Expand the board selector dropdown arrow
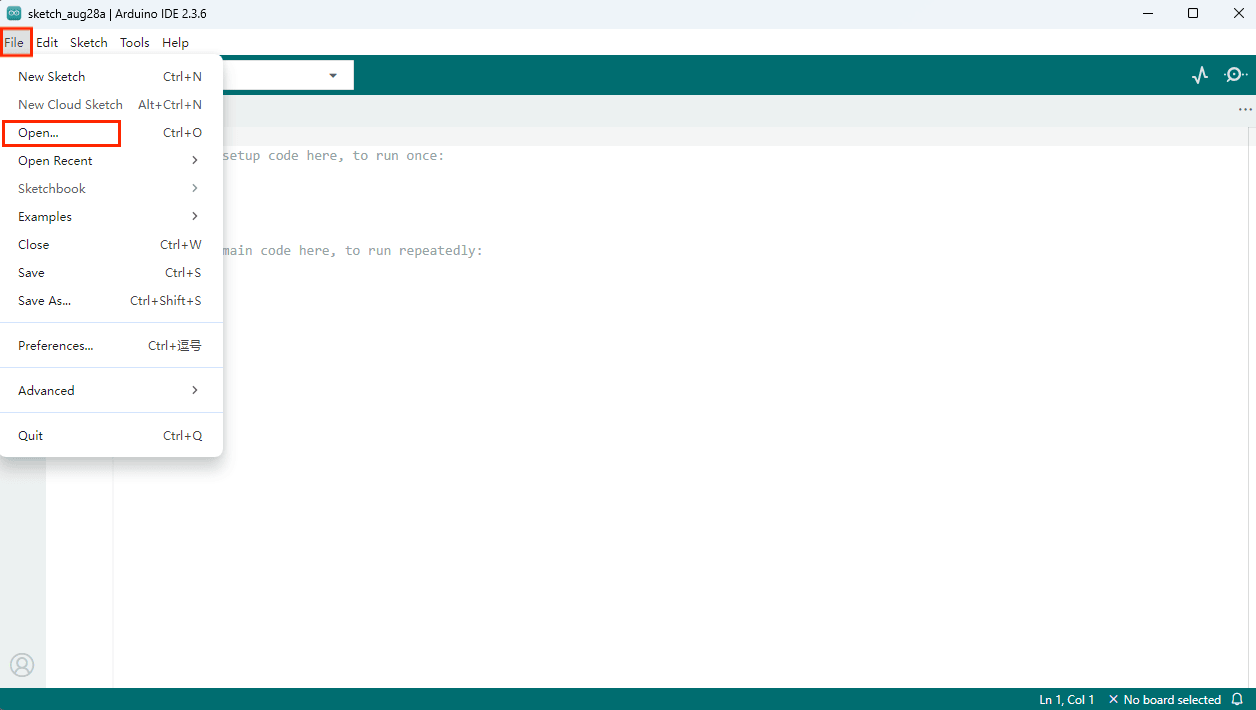The height and width of the screenshot is (710, 1256). [x=333, y=76]
